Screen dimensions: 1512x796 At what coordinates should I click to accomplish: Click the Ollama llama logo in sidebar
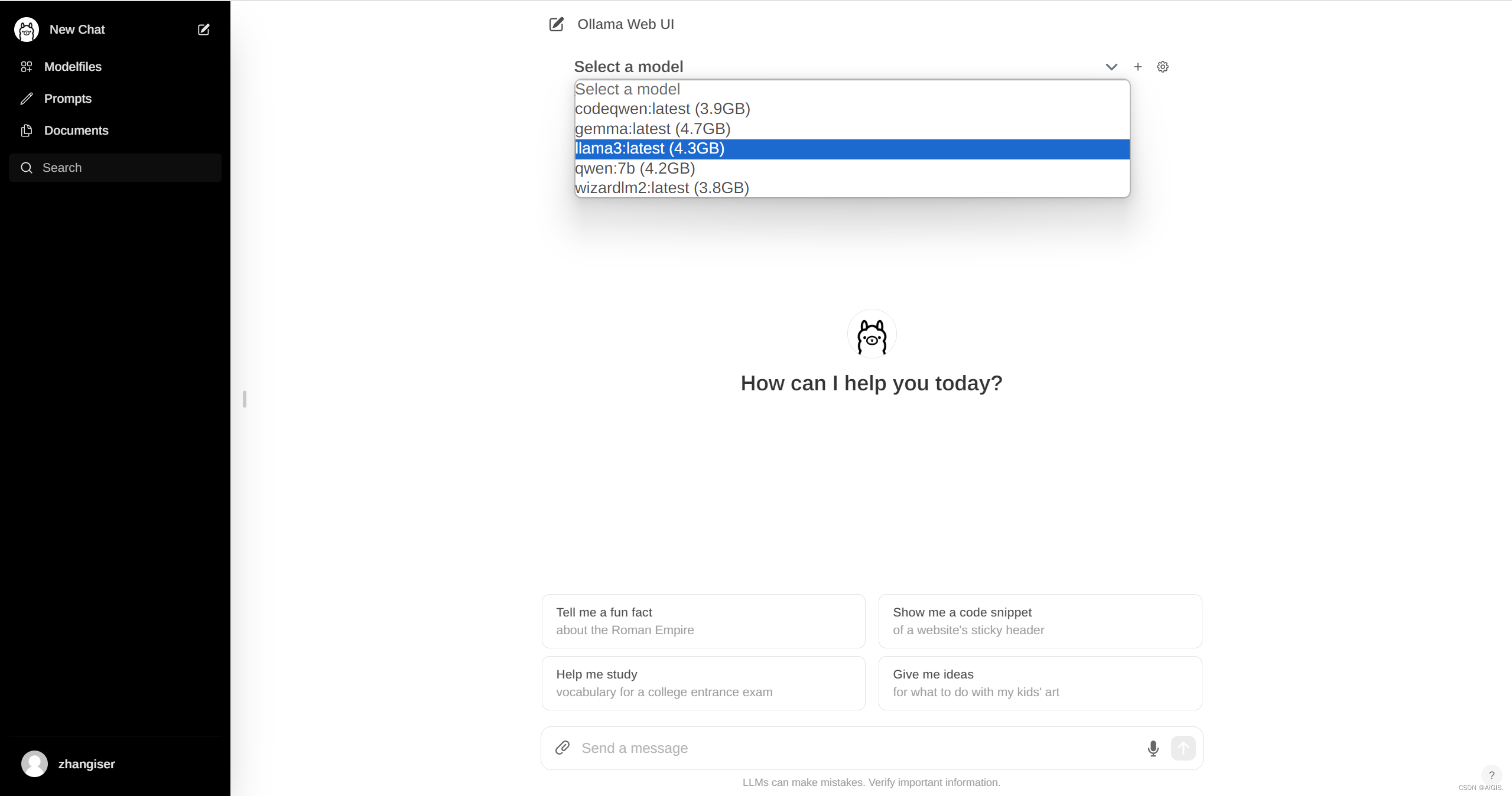click(27, 30)
